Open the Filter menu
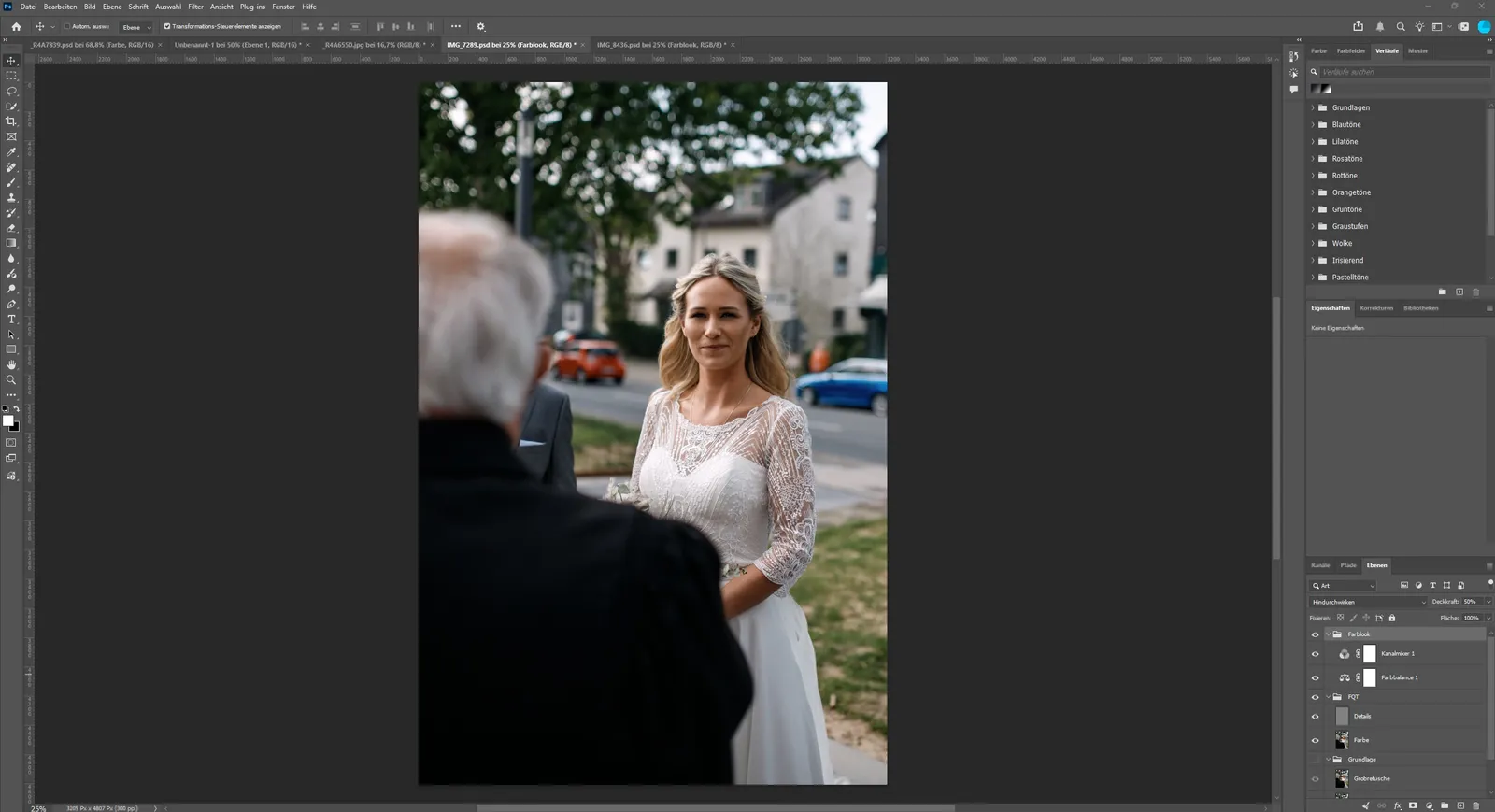 point(195,7)
